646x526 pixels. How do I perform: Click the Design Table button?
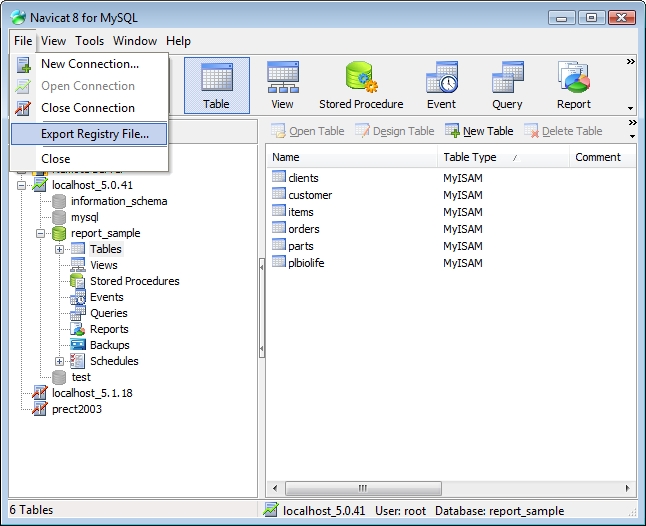(x=395, y=131)
